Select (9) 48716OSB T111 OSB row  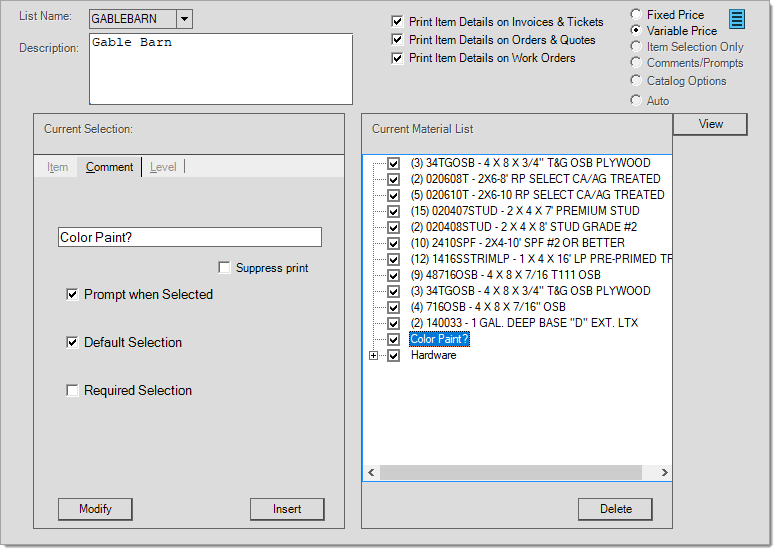(505, 275)
